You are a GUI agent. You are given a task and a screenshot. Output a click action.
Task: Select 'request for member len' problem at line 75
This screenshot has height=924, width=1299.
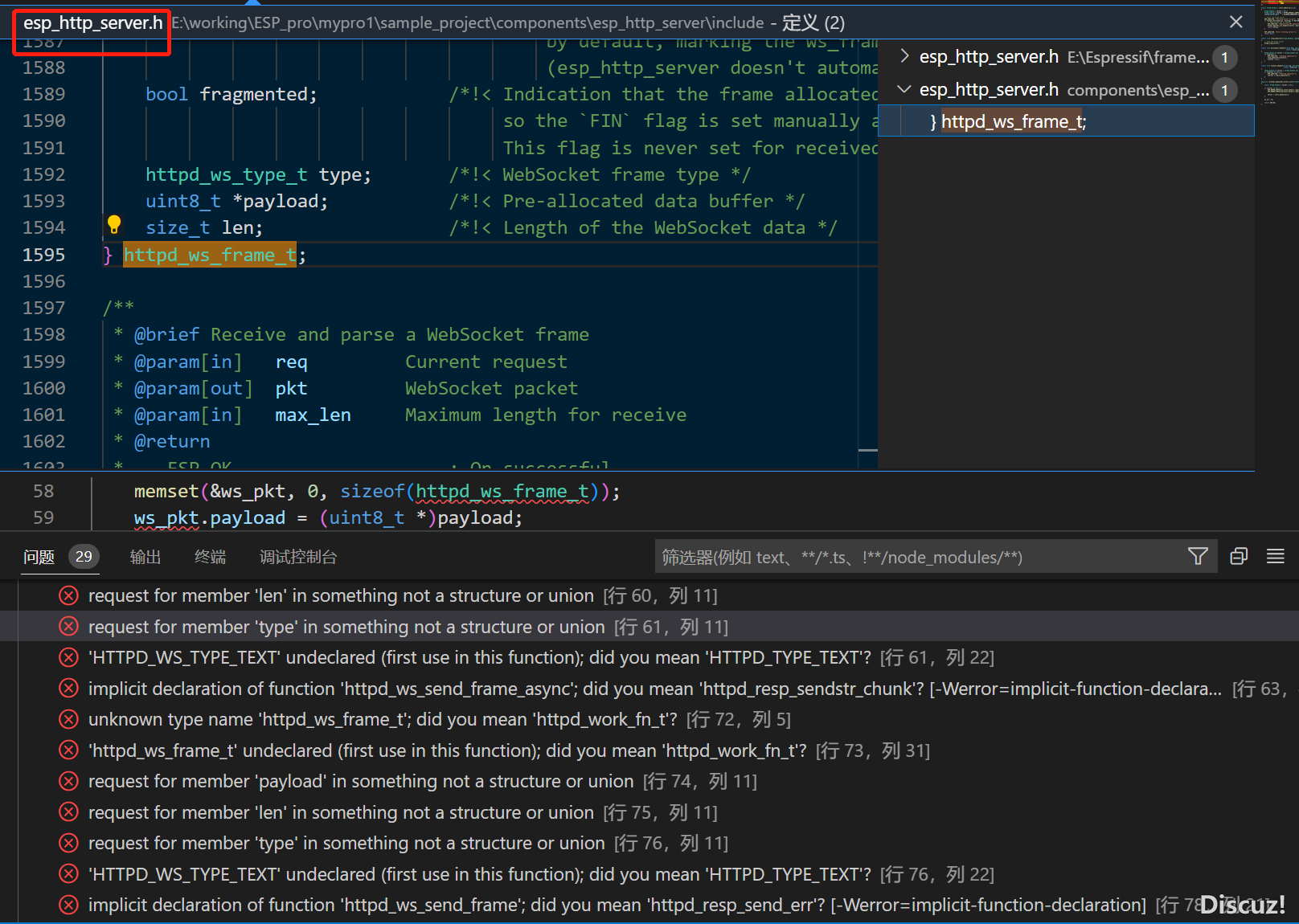coord(649,812)
